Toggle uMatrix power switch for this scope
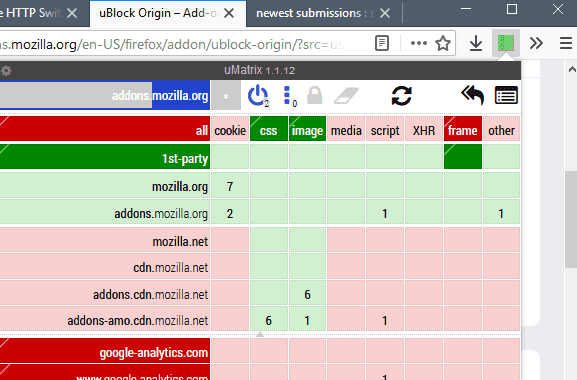Image resolution: width=577 pixels, height=380 pixels. [258, 96]
